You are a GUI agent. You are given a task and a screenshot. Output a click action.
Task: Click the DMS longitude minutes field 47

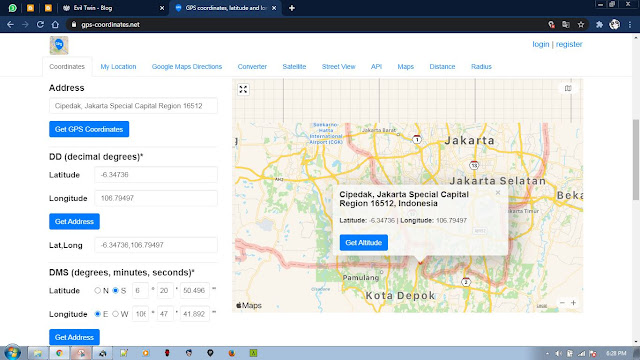tap(165, 314)
